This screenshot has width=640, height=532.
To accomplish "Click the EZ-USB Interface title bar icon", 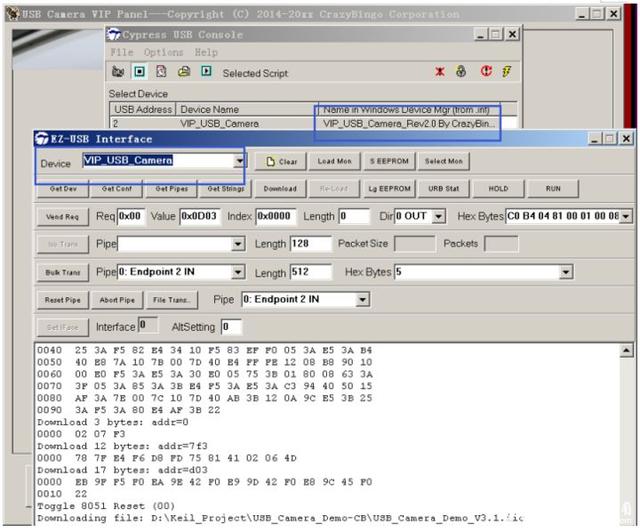I will pos(42,139).
